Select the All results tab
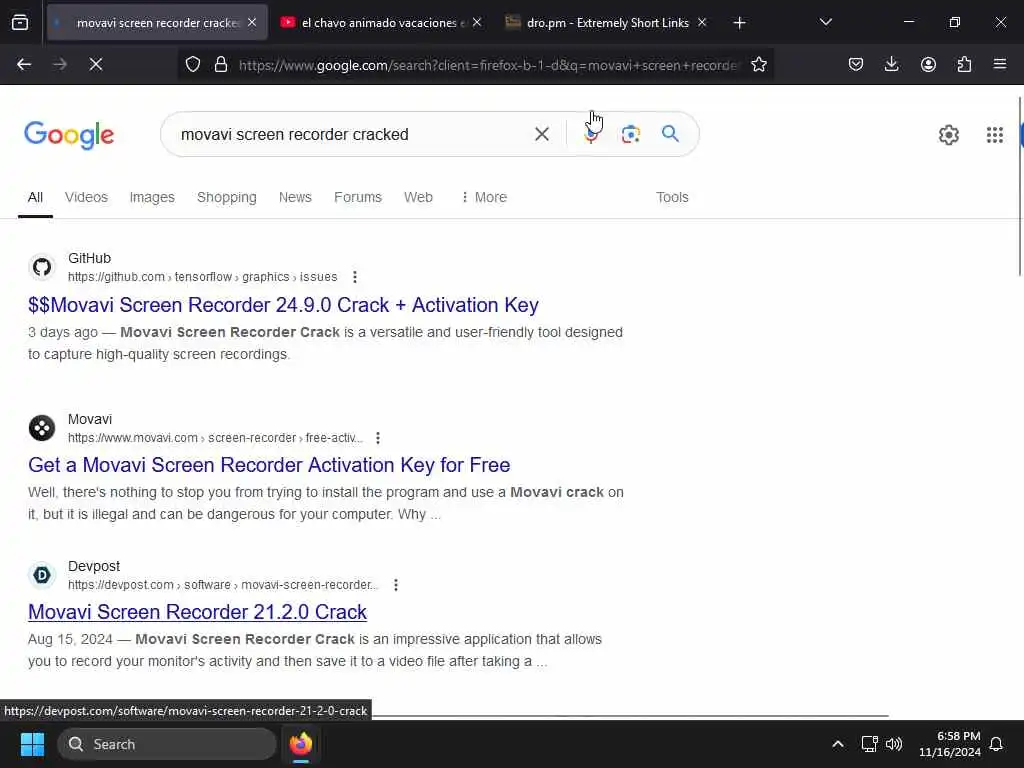This screenshot has width=1024, height=768. [35, 197]
